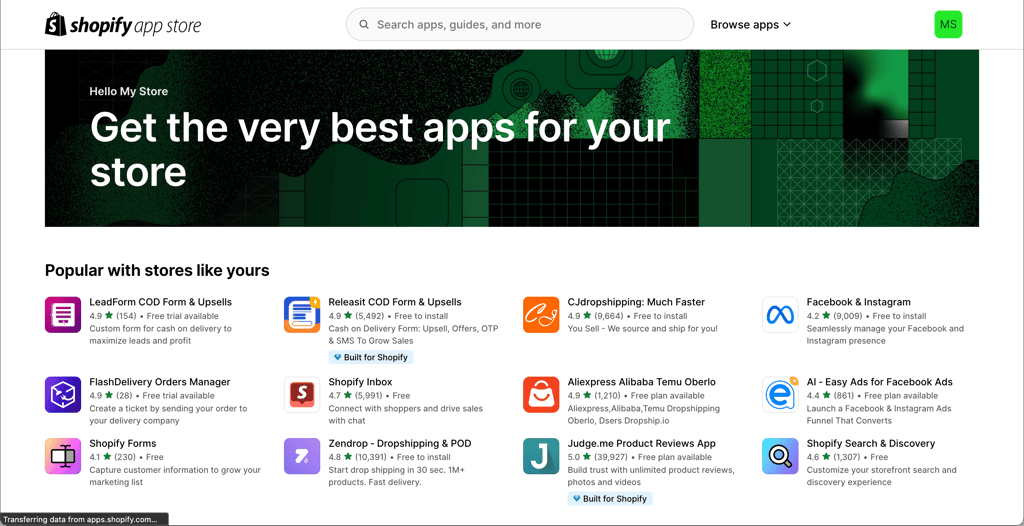The image size is (1024, 526).
Task: Expand the Browse apps dropdown
Action: [x=750, y=25]
